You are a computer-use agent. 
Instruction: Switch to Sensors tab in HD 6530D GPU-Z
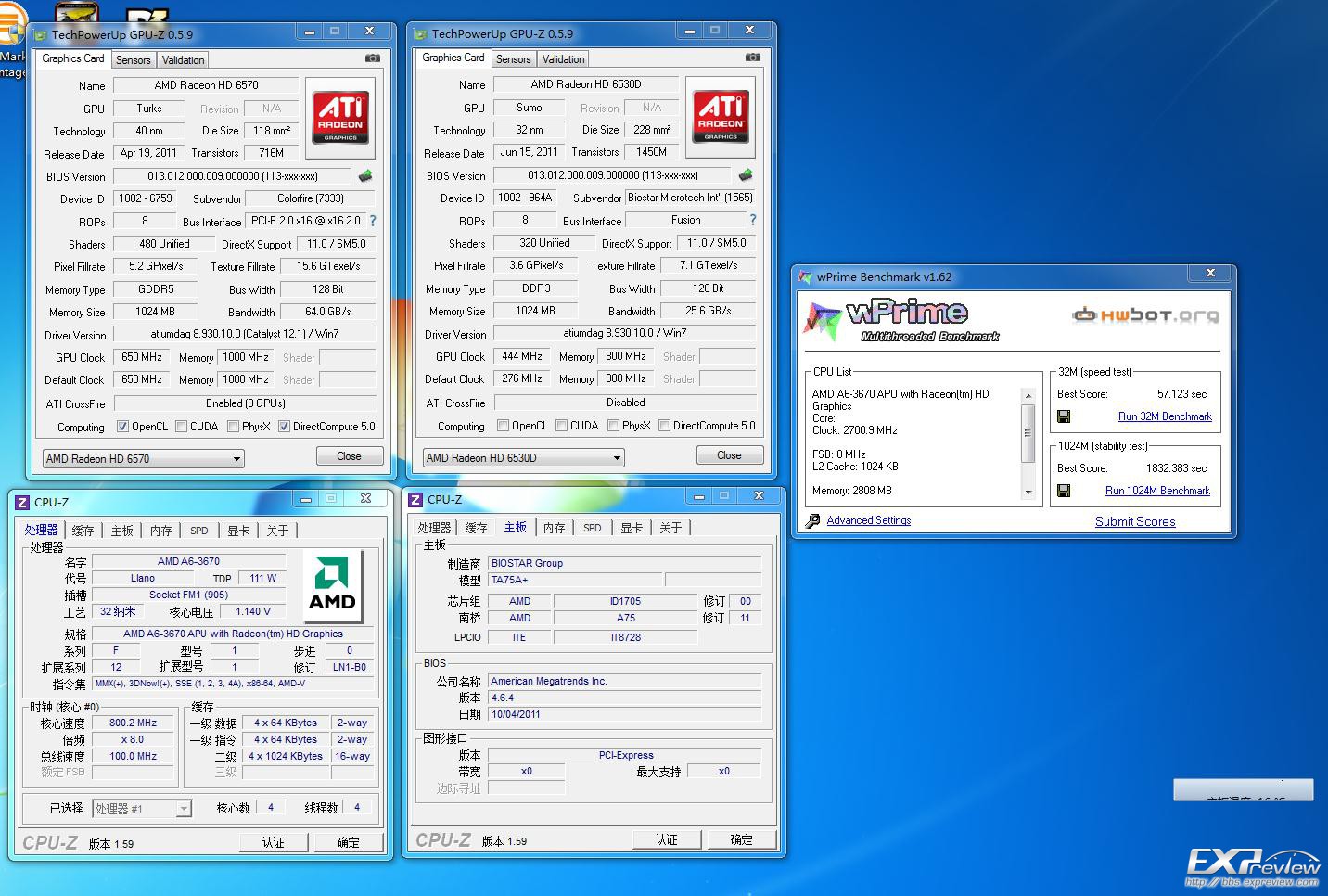coord(513,58)
